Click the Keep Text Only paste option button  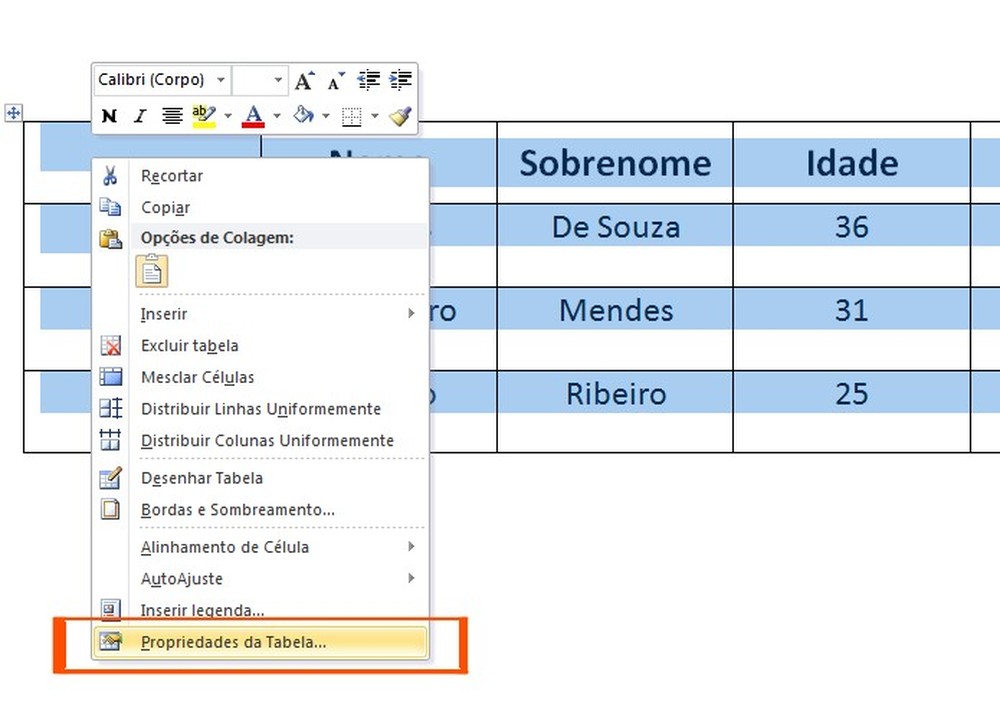[152, 271]
